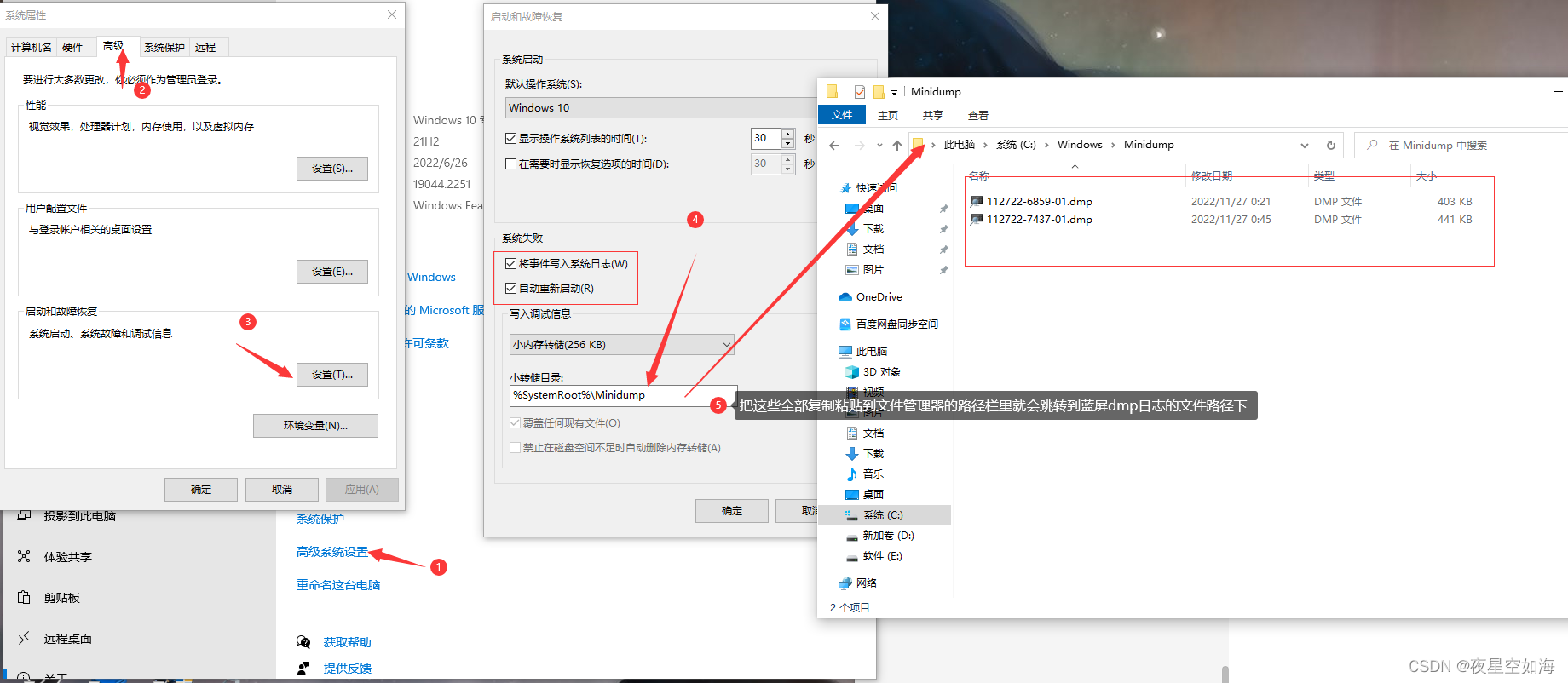Refresh the Minidump folder view
Viewport: 1568px width, 683px height.
(1330, 145)
